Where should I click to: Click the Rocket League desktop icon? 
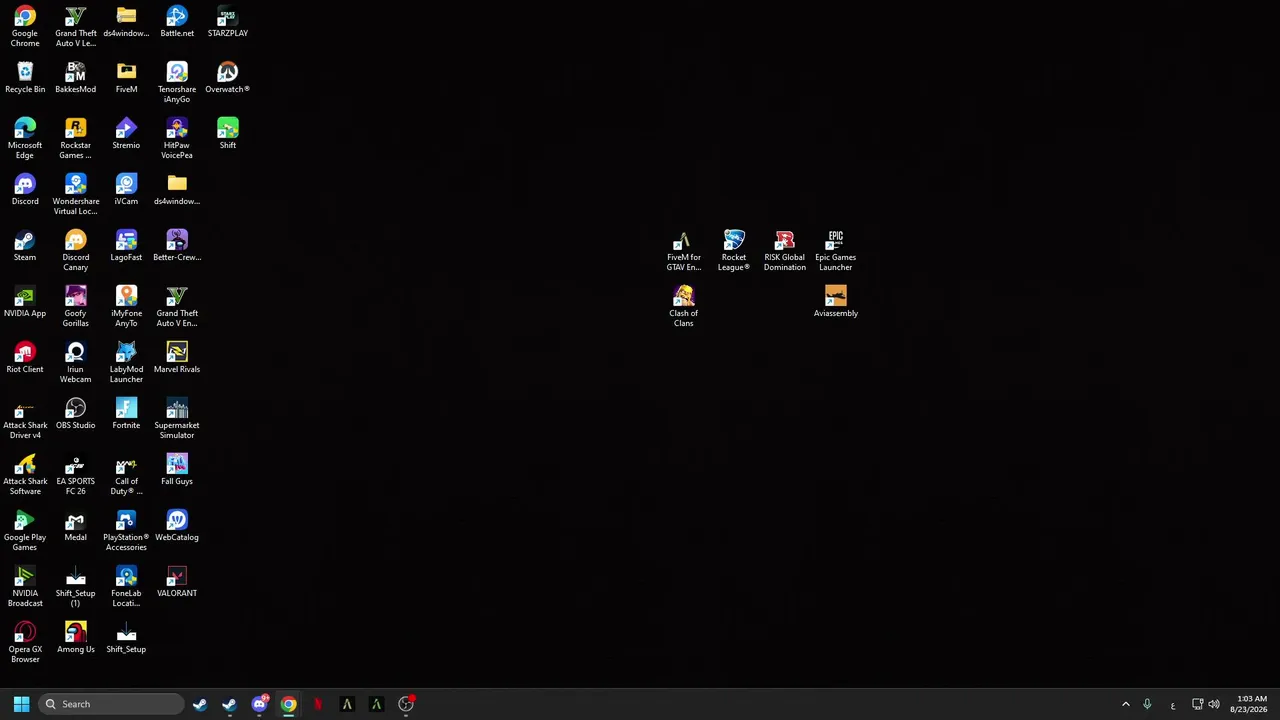(x=734, y=251)
